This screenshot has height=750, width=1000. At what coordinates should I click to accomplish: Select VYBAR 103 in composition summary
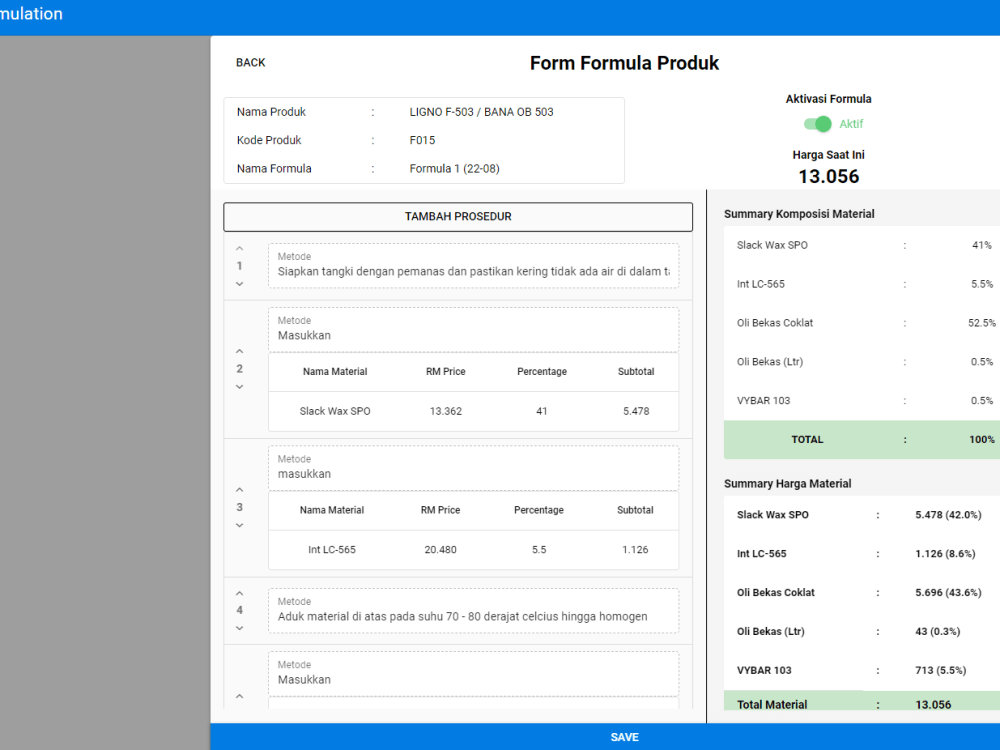point(763,401)
